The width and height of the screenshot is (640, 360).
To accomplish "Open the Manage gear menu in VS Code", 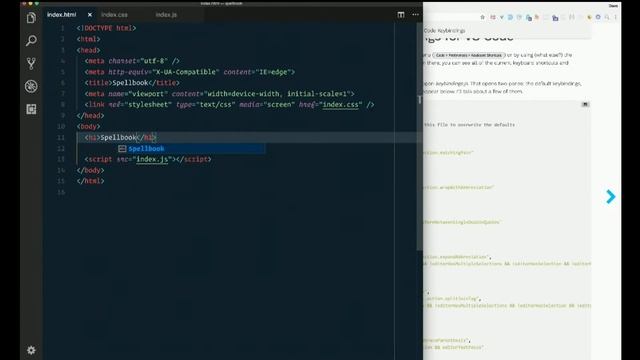I will coord(31,350).
